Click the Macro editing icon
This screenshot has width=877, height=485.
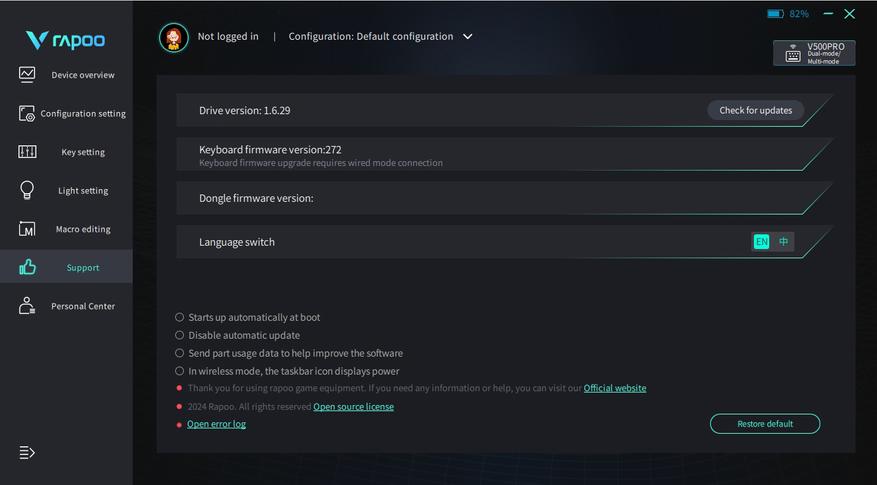[27, 229]
